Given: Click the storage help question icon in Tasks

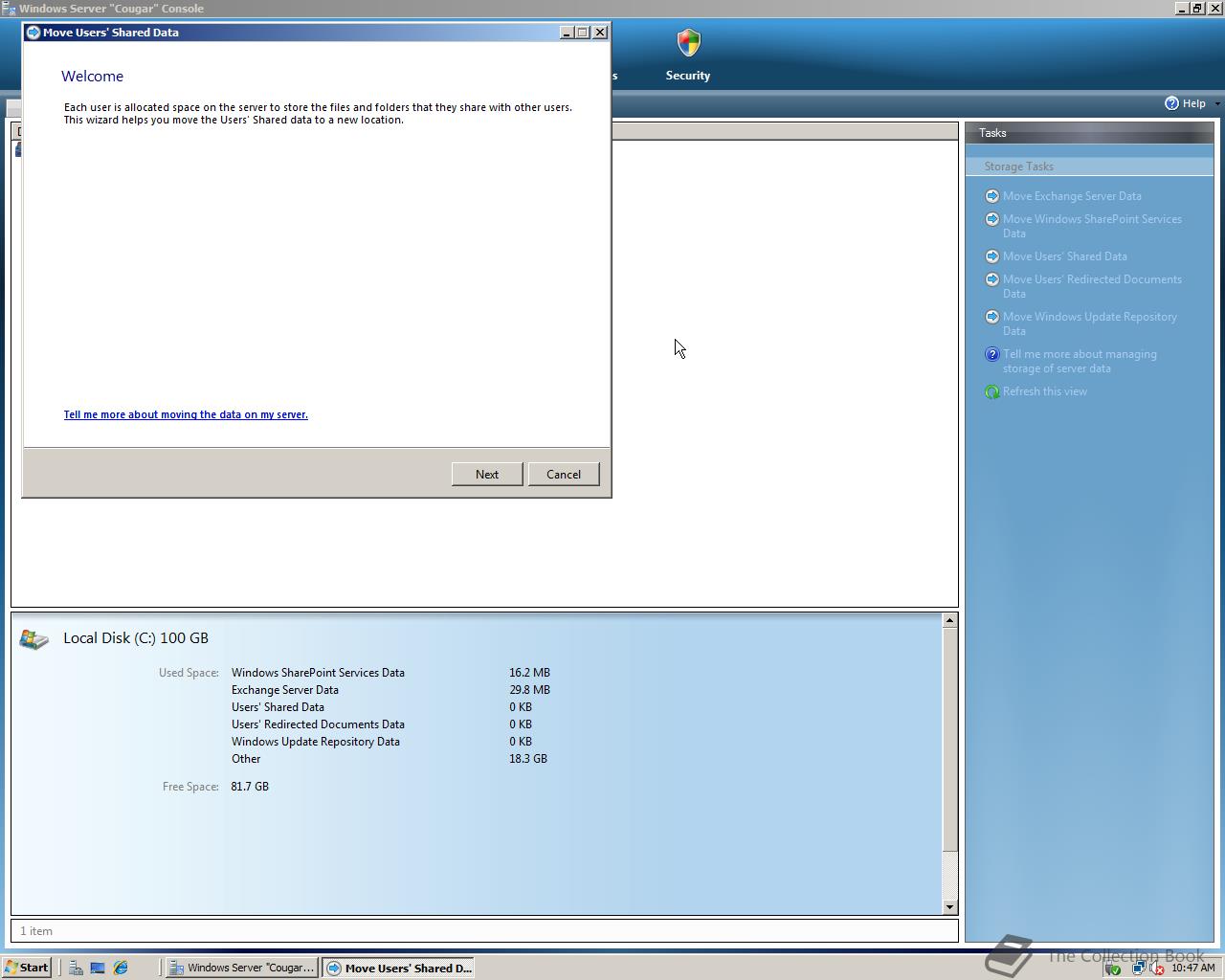Looking at the screenshot, I should tap(992, 354).
